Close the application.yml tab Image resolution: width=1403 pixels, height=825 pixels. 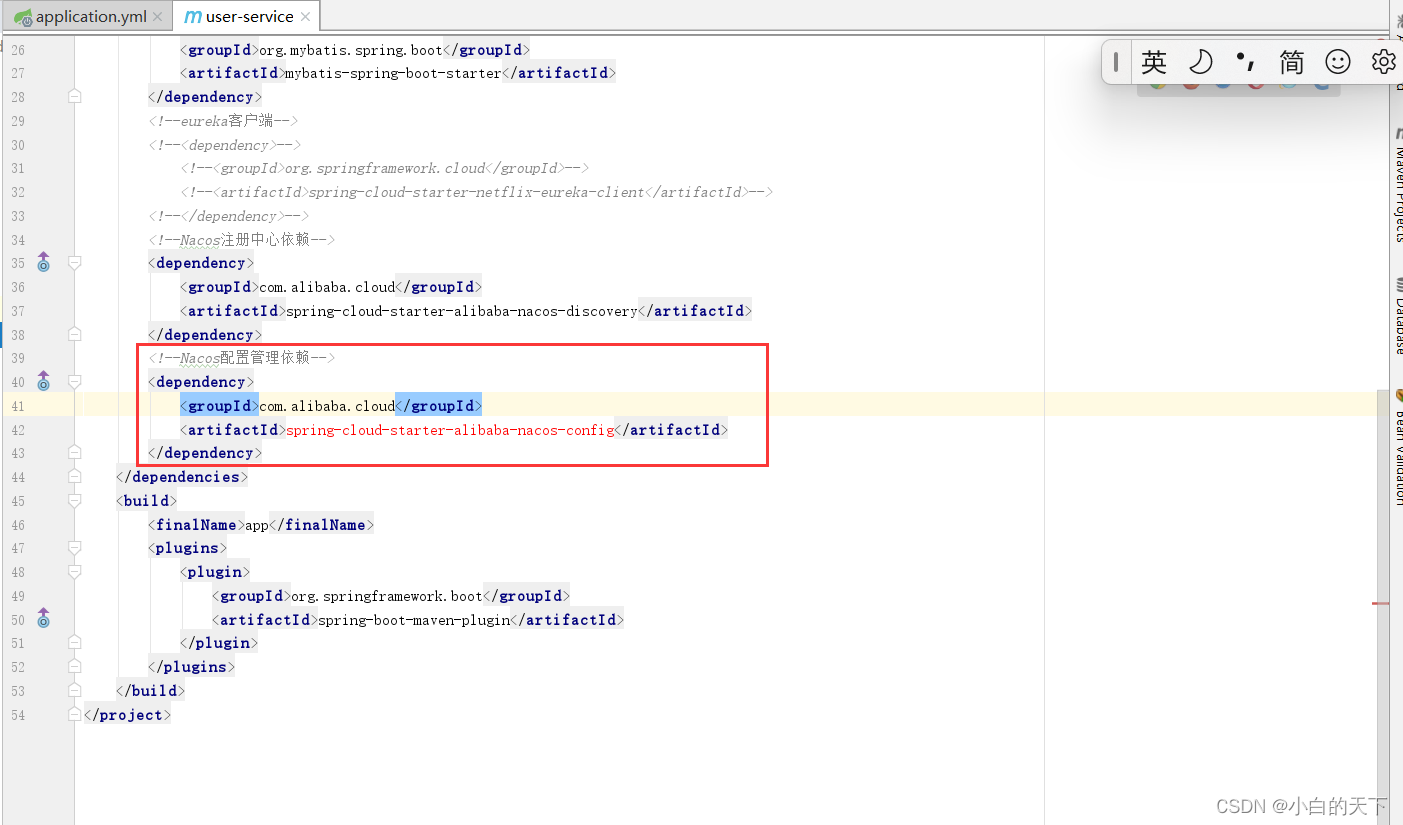pyautogui.click(x=158, y=17)
